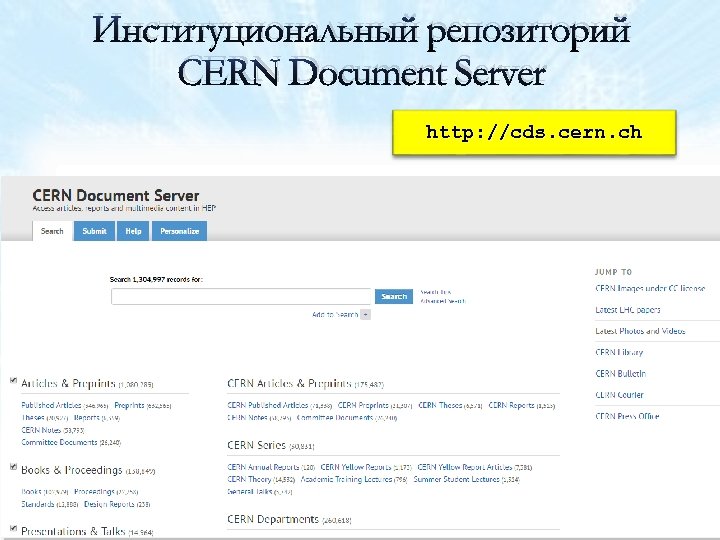The width and height of the screenshot is (720, 540).
Task: Open the Presentations & Talks heading
Action: (x=73, y=531)
